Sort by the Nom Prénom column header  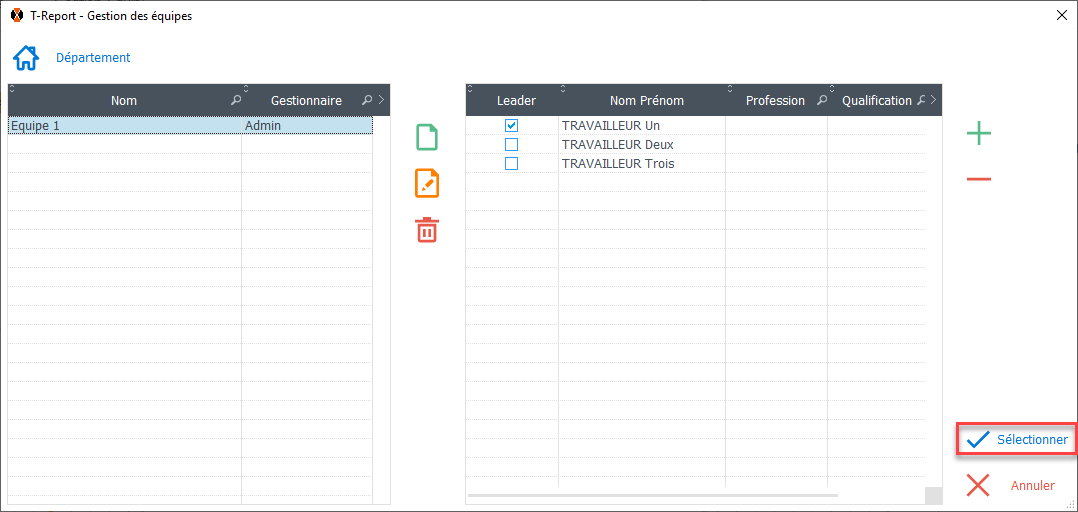(x=646, y=101)
